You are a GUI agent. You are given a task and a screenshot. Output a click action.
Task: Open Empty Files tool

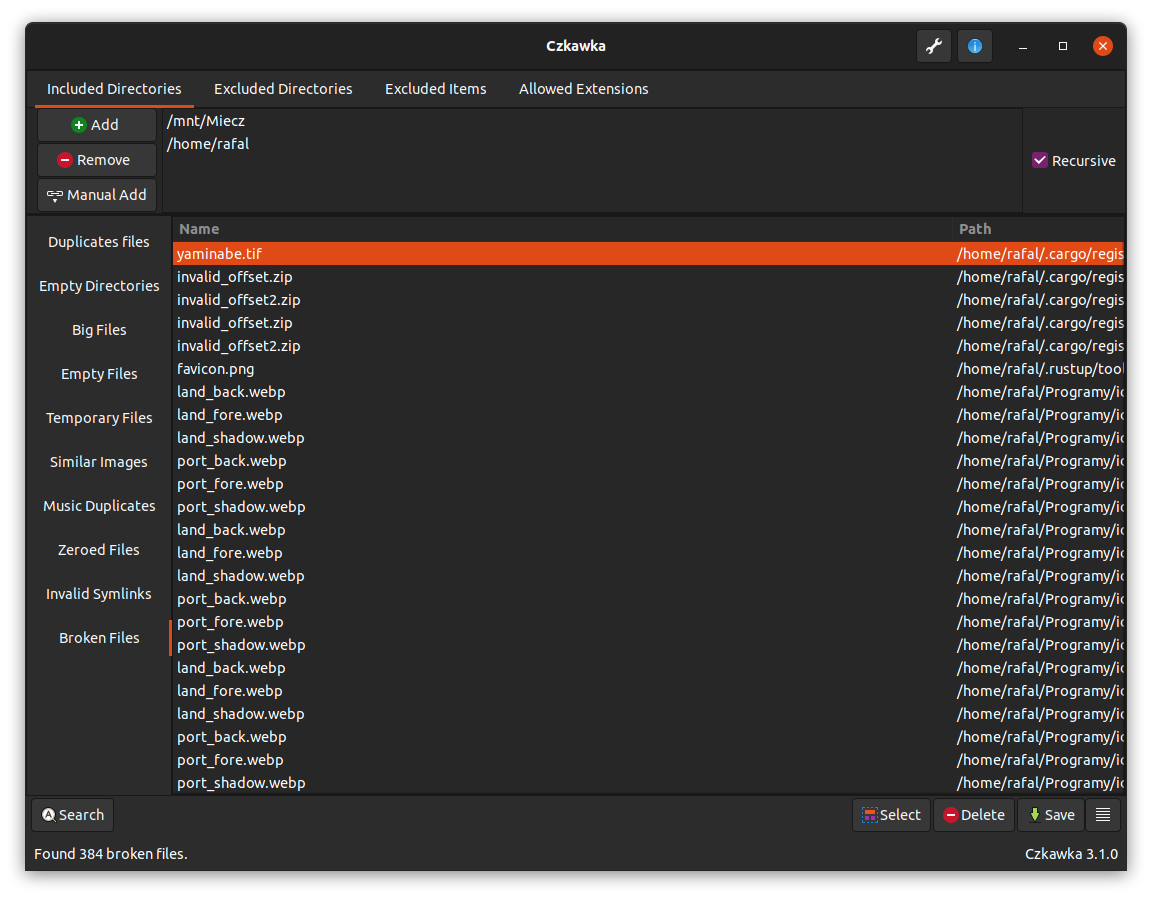[98, 374]
